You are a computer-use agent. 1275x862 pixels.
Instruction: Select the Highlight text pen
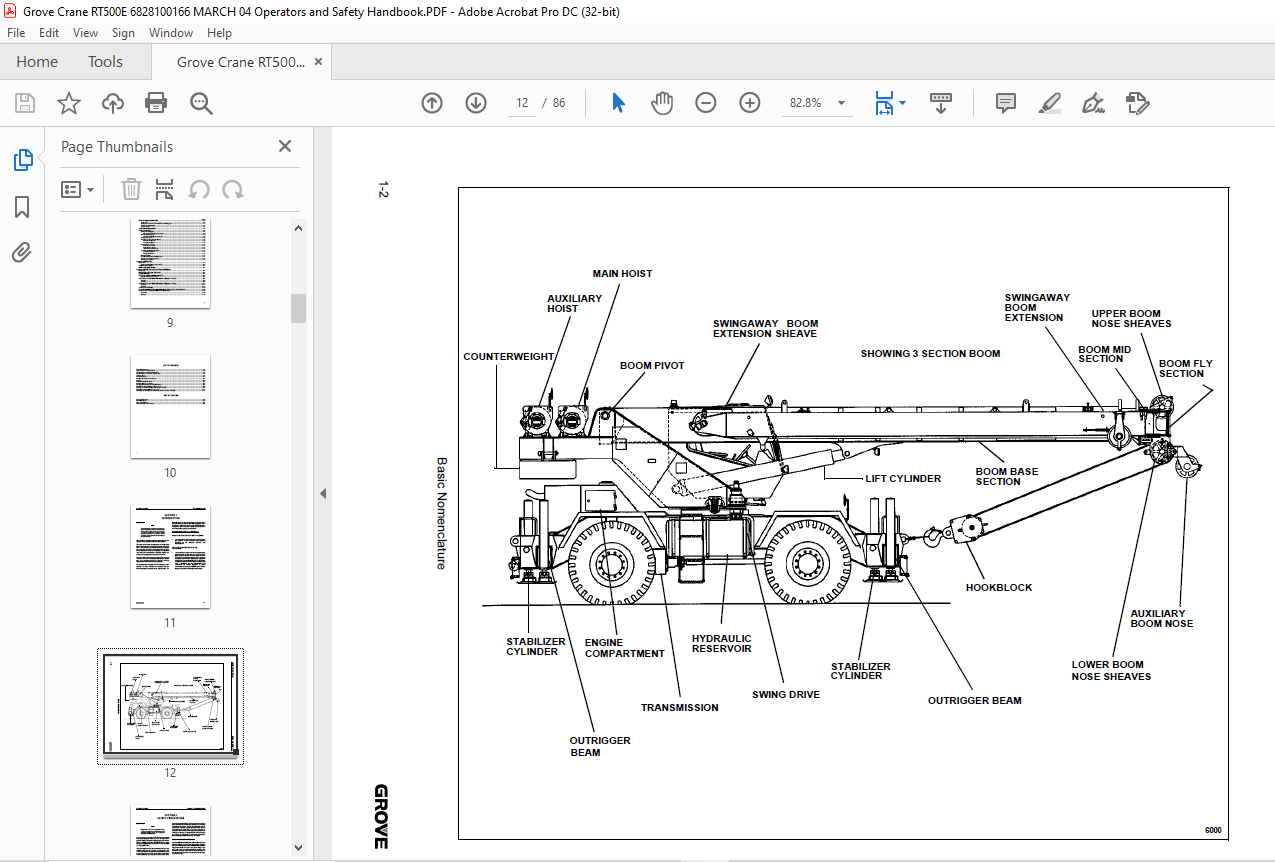coord(1049,103)
